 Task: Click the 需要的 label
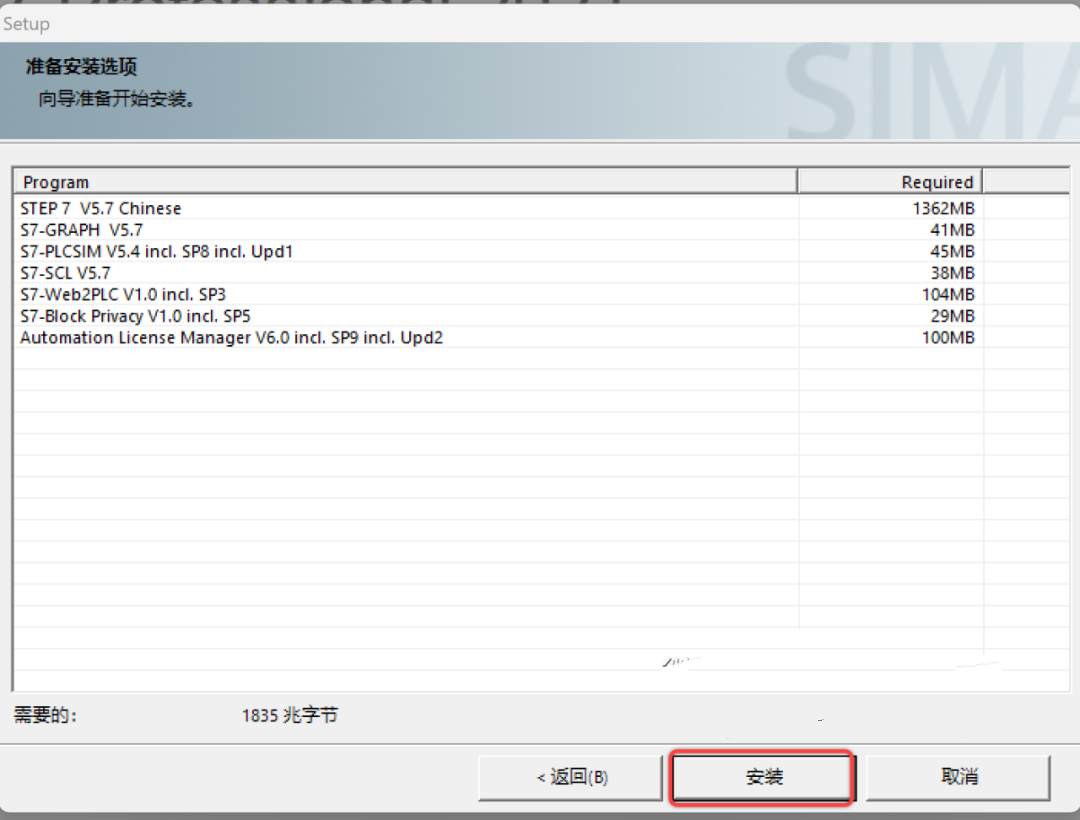pyautogui.click(x=45, y=715)
